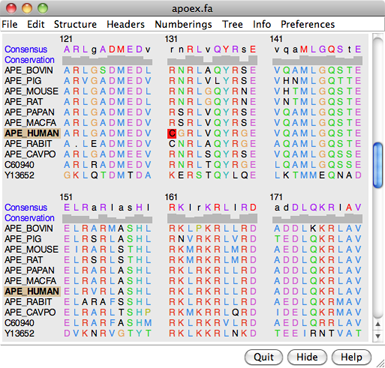Image resolution: width=385 pixels, height=368 pixels.
Task: Select the Y13652 sequence in the bottom block
Action: click(19, 333)
